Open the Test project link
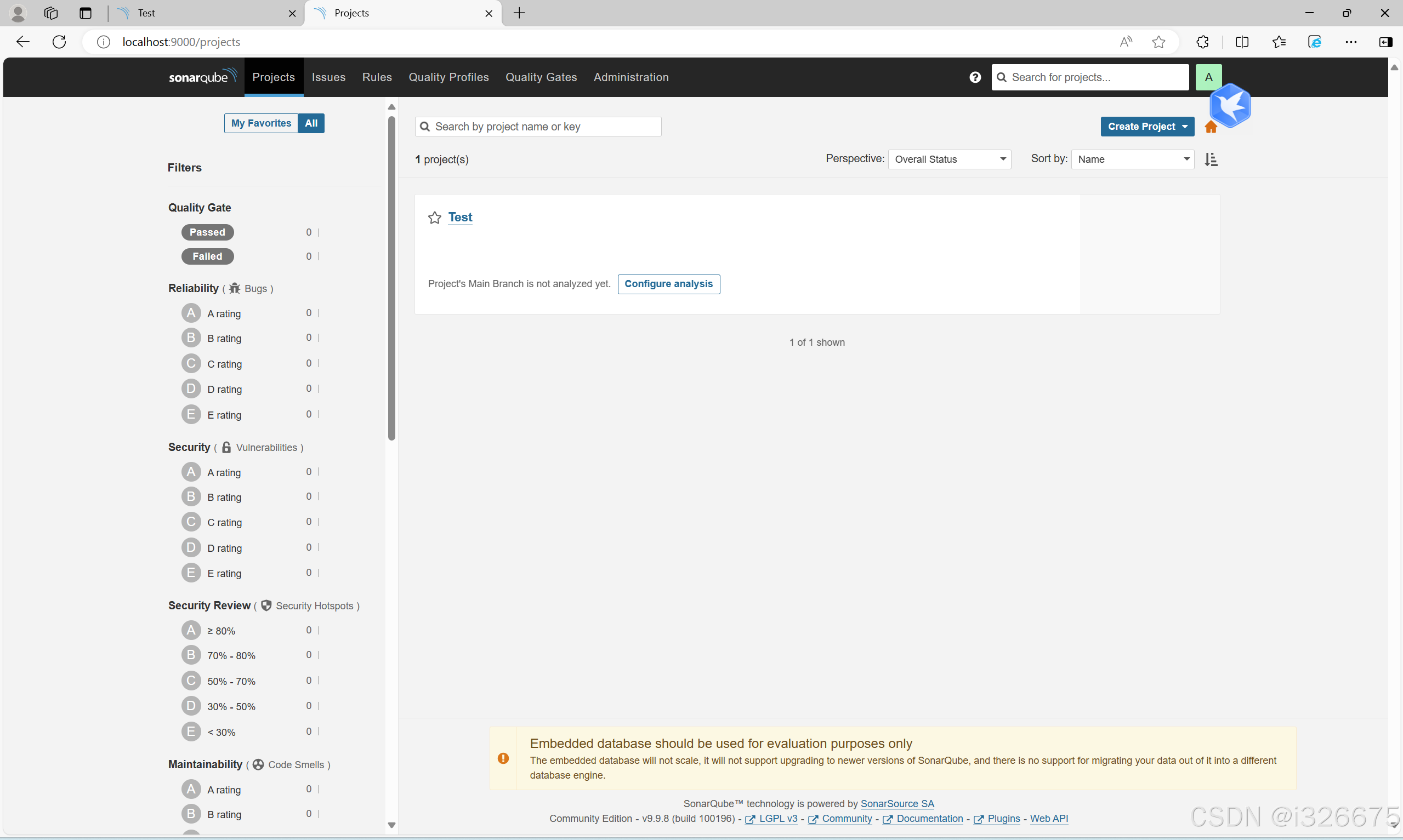This screenshot has width=1403, height=840. (460, 218)
